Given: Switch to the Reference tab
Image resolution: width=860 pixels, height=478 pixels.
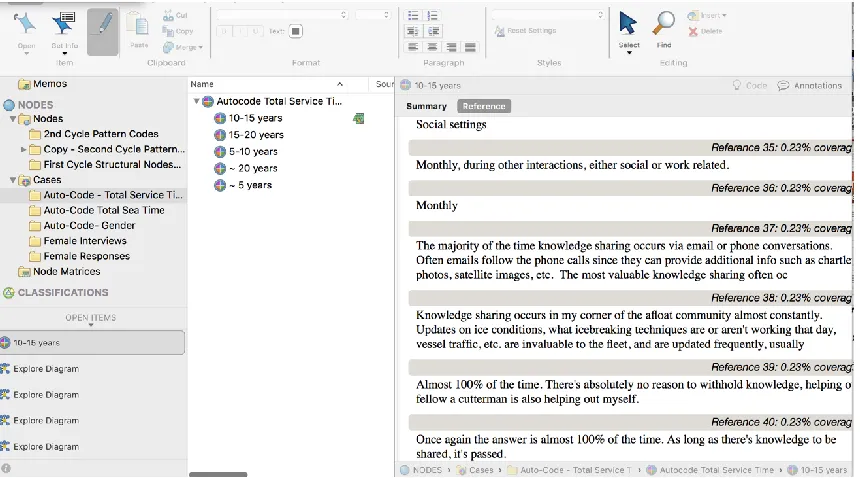Looking at the screenshot, I should [484, 106].
